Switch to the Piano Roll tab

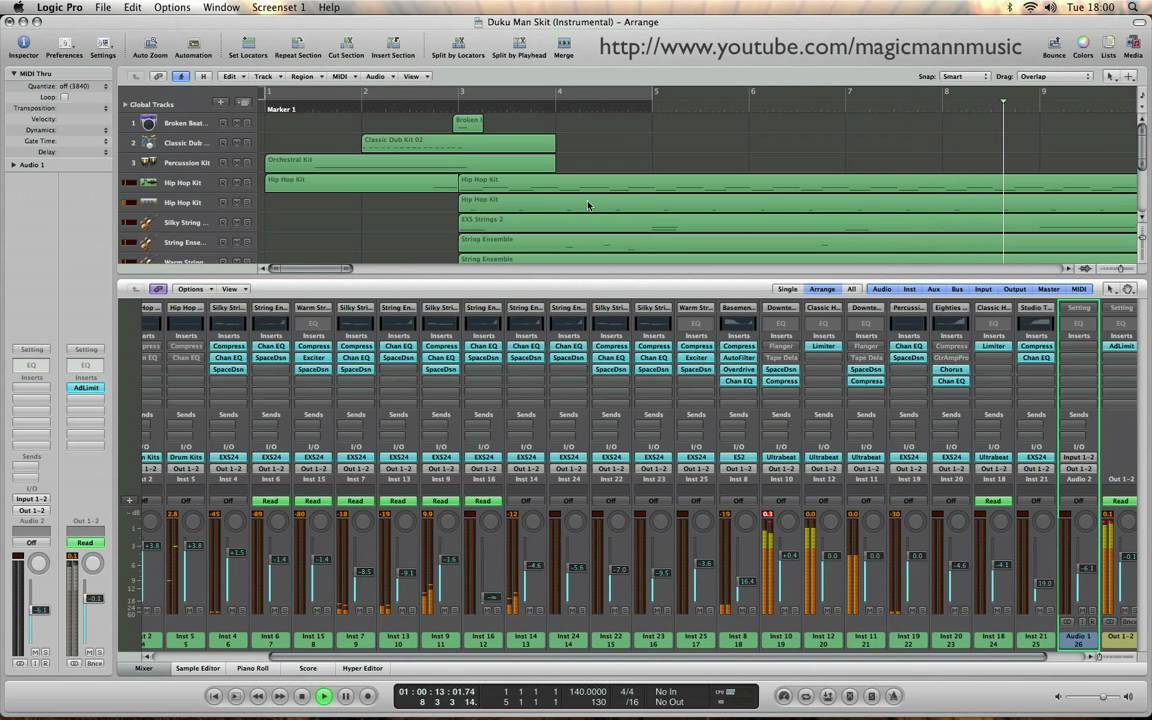(253, 669)
